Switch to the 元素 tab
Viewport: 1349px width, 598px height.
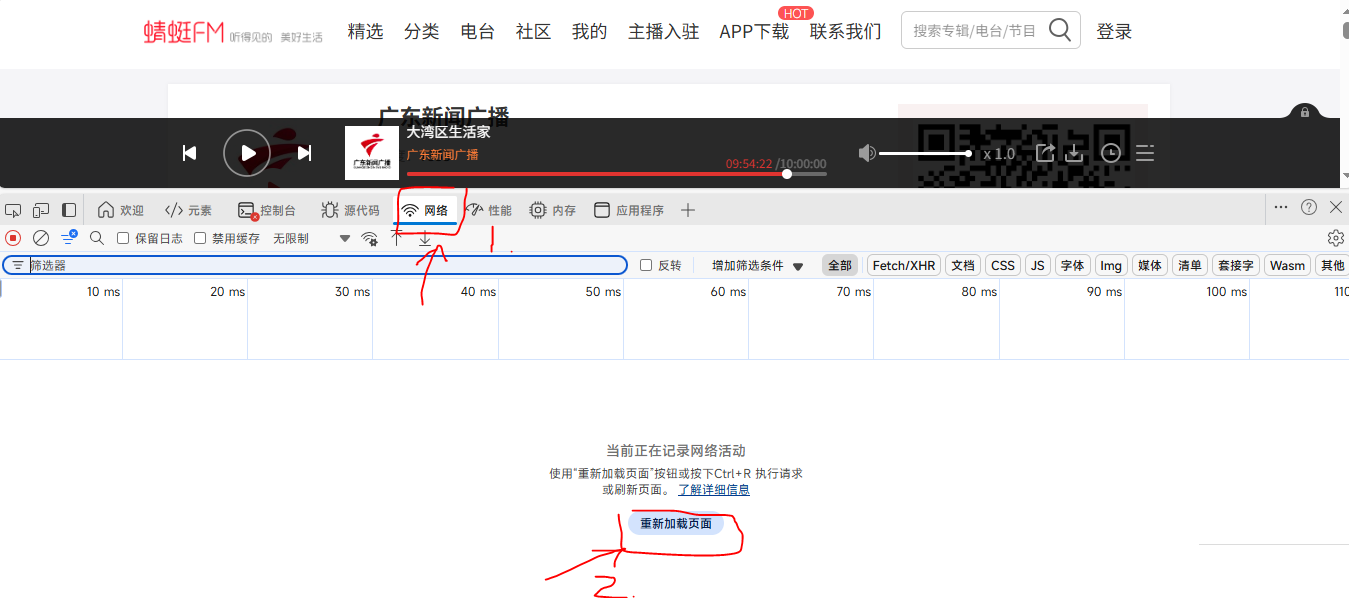point(189,210)
